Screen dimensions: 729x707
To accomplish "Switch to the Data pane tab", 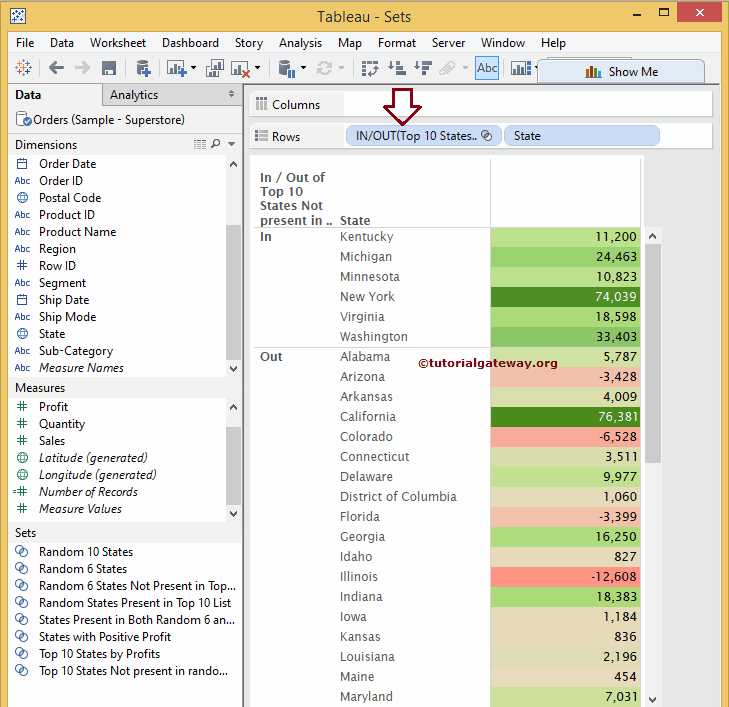I will tap(28, 95).
